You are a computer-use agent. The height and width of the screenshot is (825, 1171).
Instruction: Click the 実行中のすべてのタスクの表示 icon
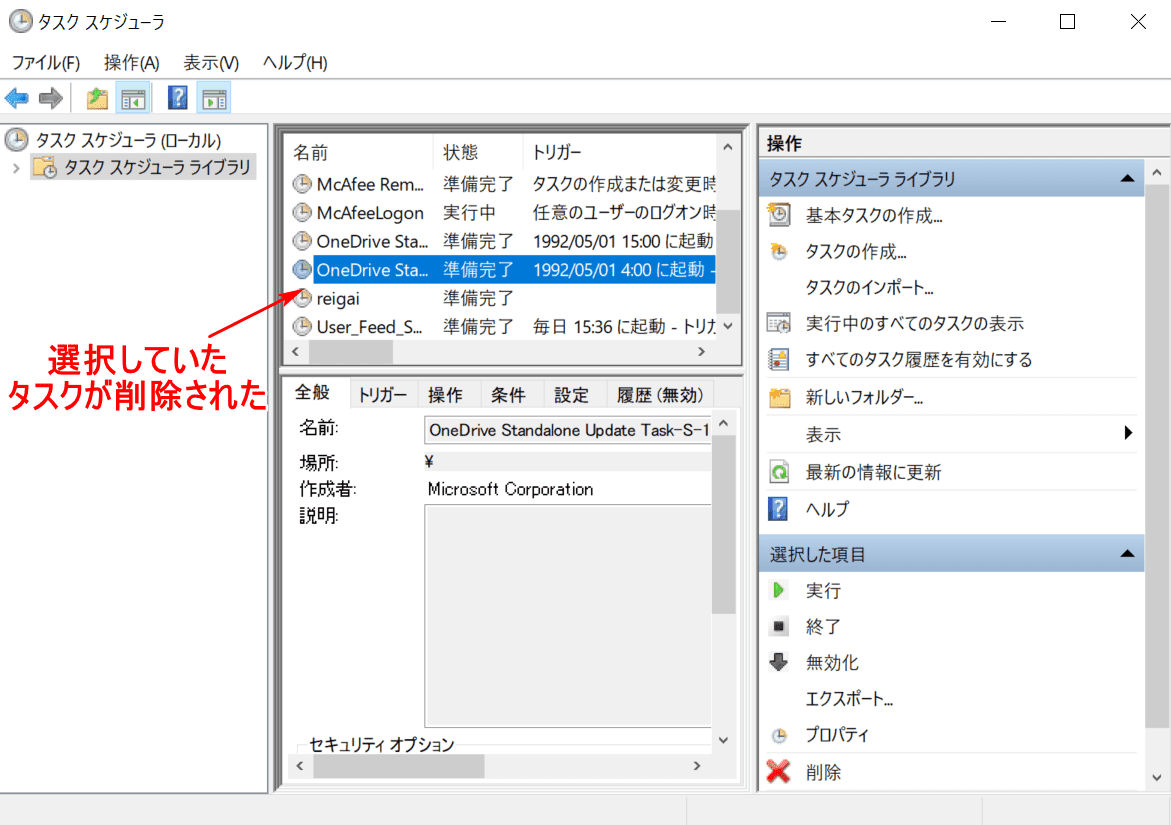(779, 323)
